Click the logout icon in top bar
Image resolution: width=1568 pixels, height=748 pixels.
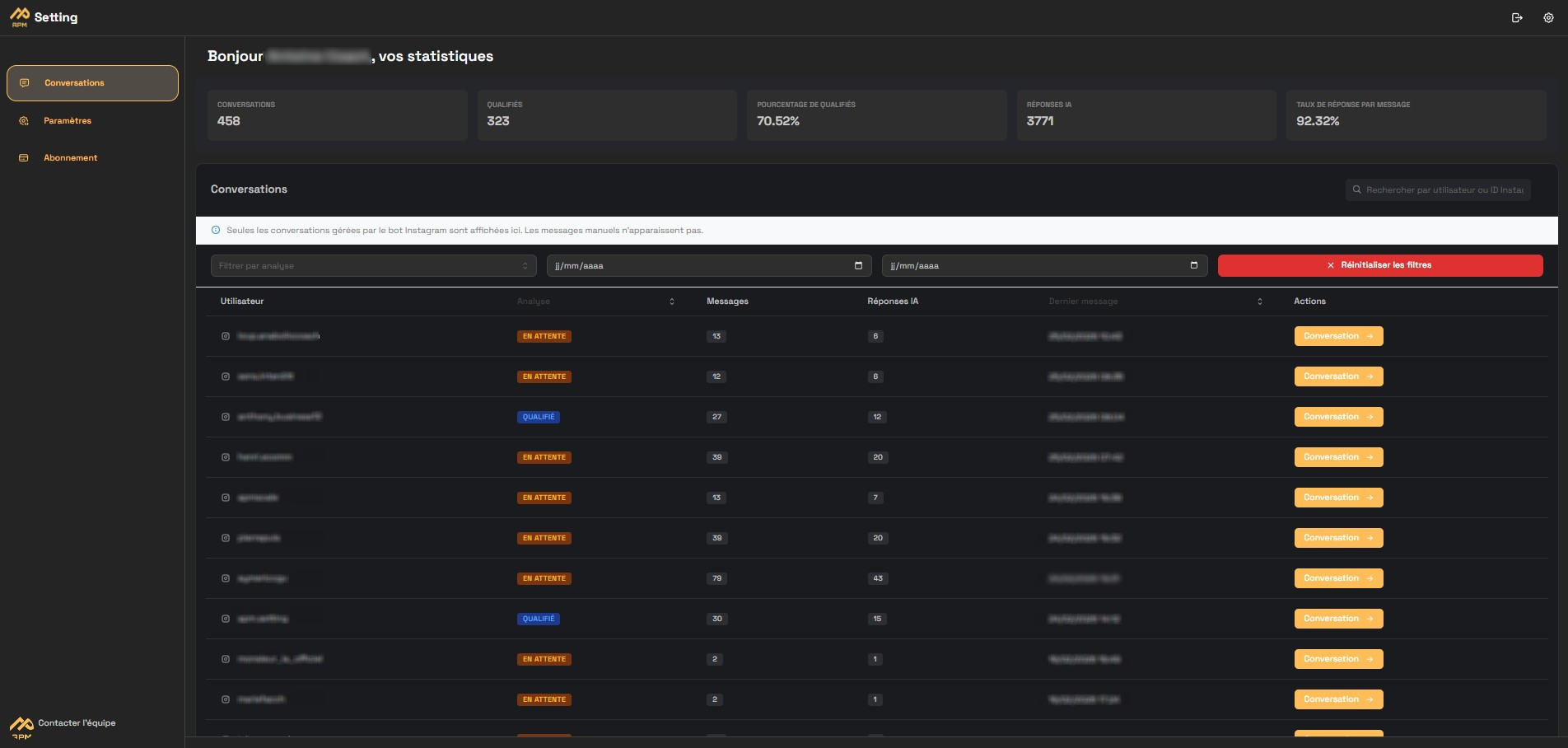coord(1517,17)
